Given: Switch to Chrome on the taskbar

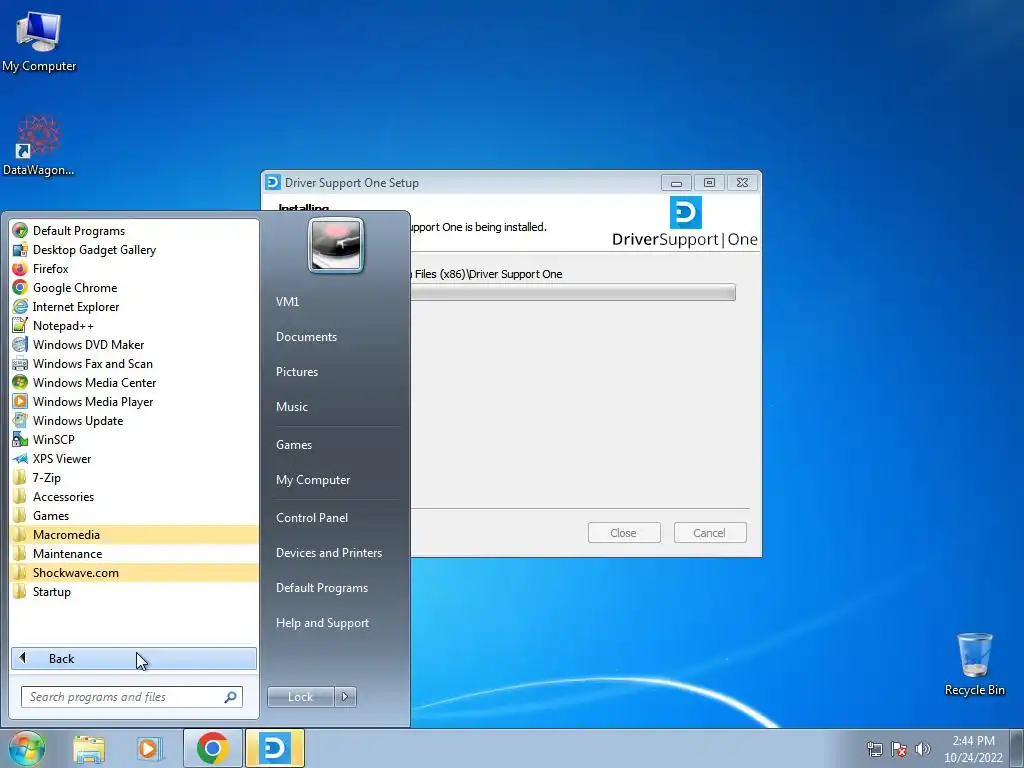Looking at the screenshot, I should pos(212,748).
